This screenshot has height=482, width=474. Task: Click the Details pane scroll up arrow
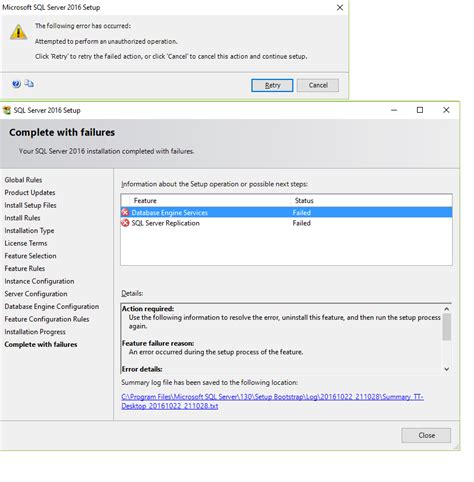[x=447, y=309]
